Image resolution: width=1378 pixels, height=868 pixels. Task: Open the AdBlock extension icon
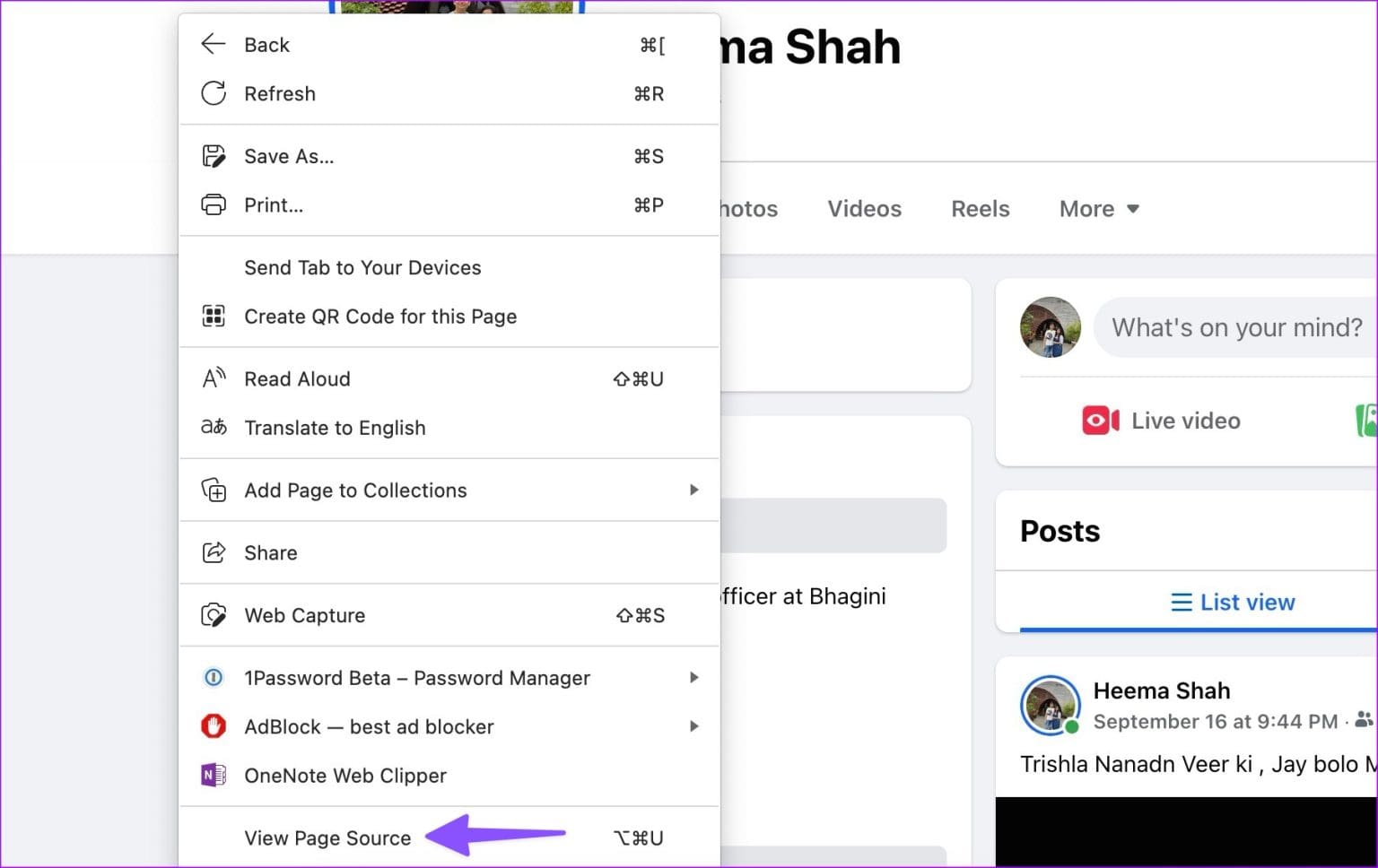pos(214,726)
